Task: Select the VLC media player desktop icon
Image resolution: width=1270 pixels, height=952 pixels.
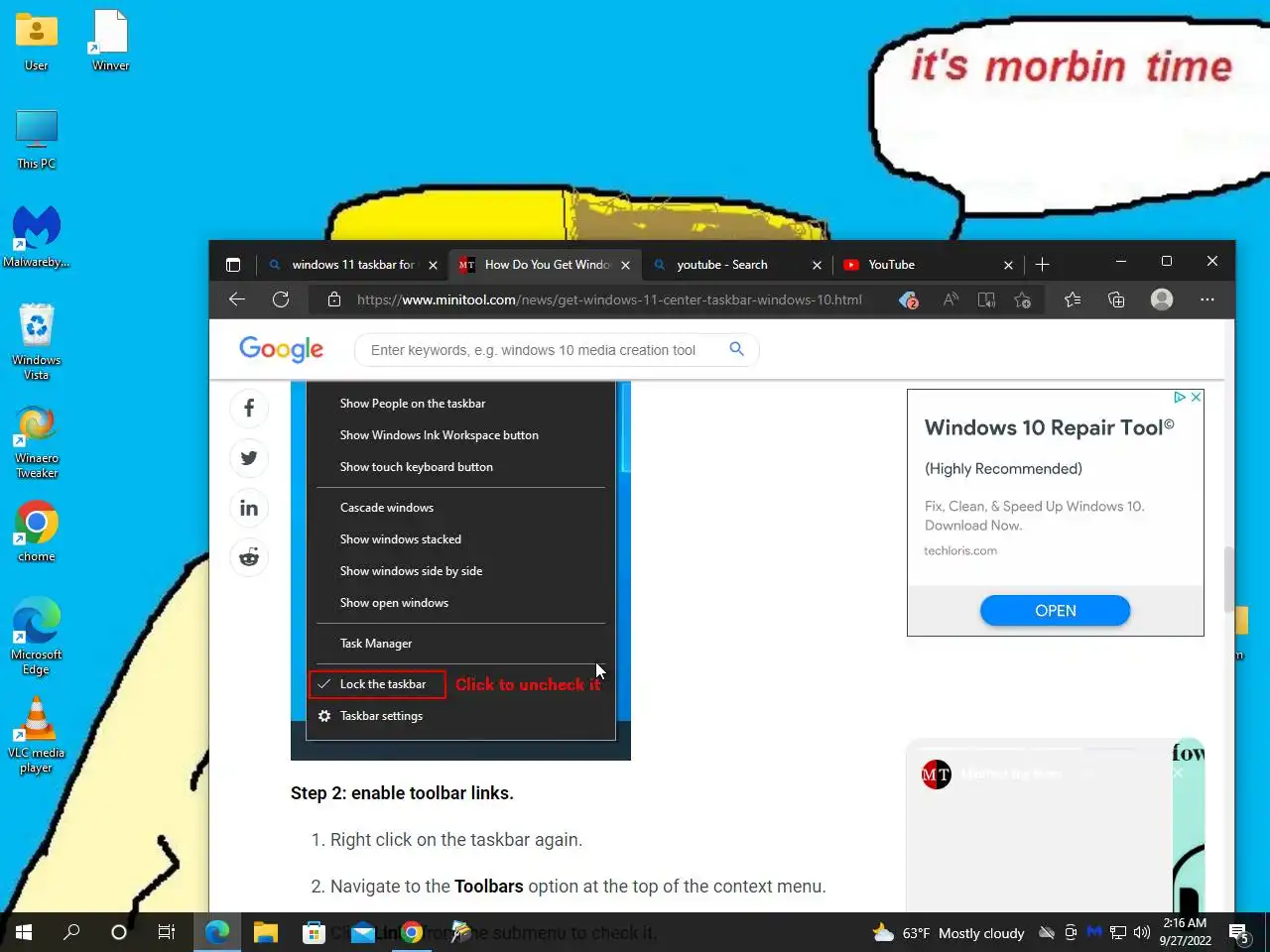Action: point(37,735)
